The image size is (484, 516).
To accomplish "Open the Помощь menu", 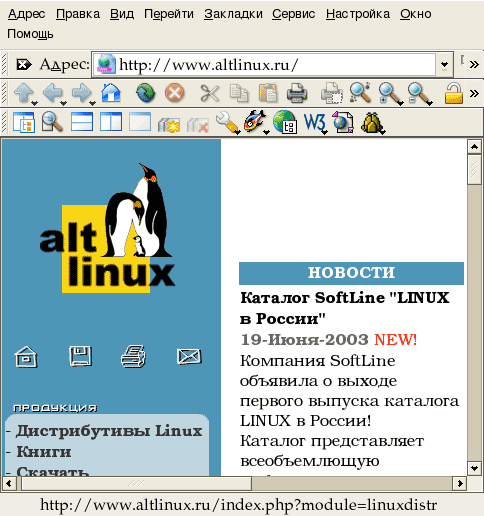I will [30, 34].
